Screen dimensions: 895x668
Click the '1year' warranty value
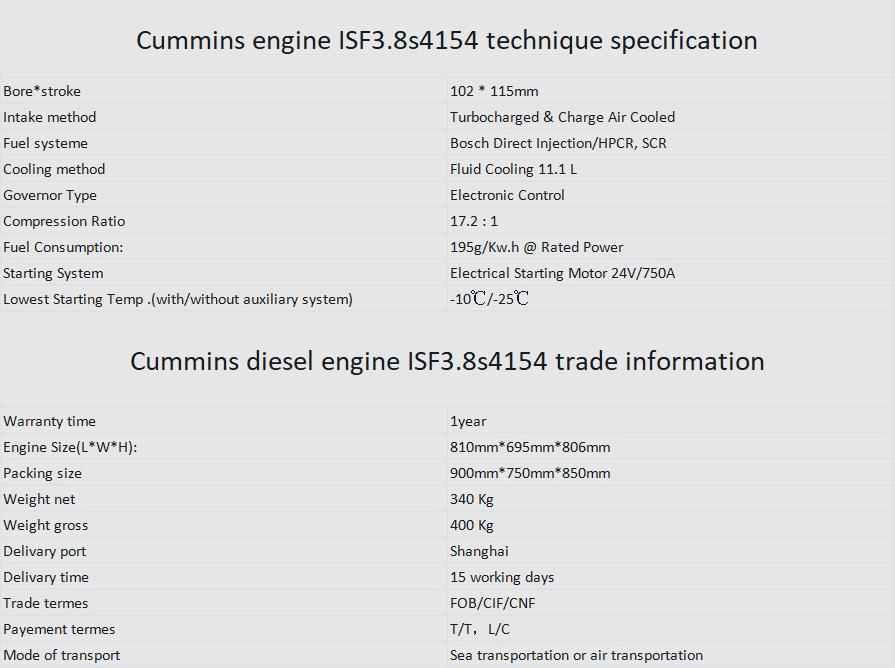click(x=468, y=421)
